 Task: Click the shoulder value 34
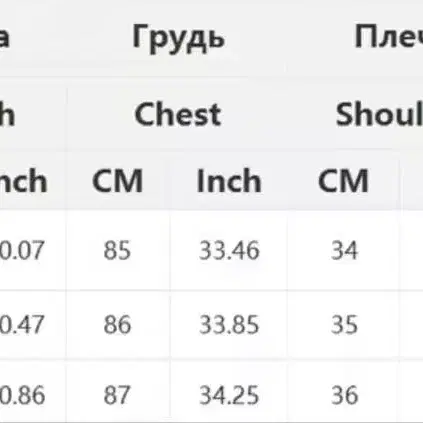tap(344, 250)
